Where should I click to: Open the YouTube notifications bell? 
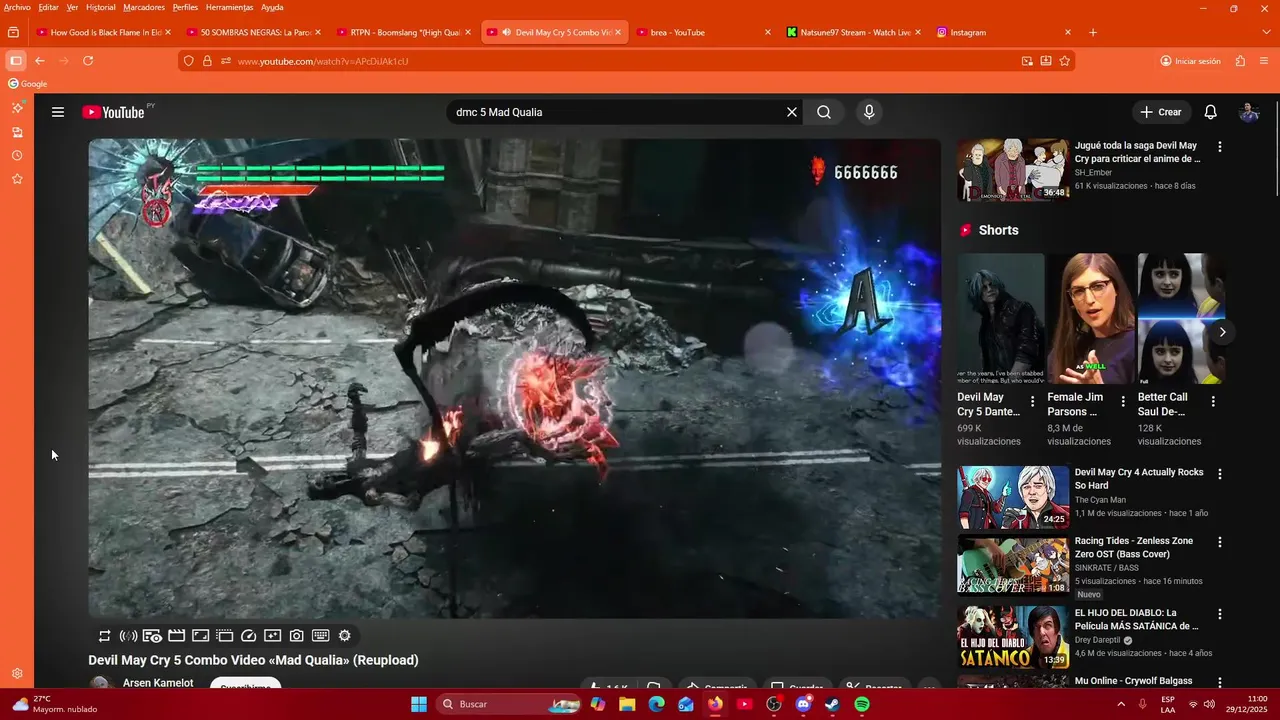click(1210, 112)
